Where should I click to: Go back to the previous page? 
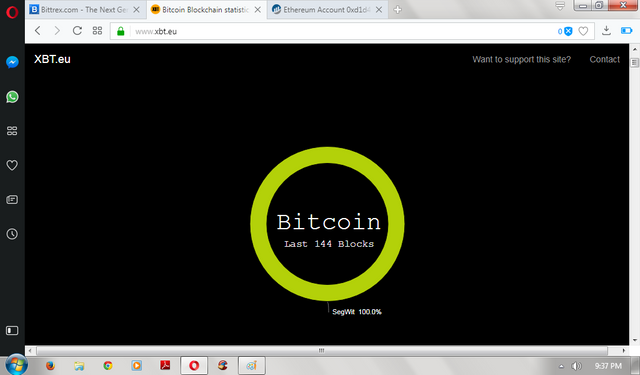coord(38,31)
